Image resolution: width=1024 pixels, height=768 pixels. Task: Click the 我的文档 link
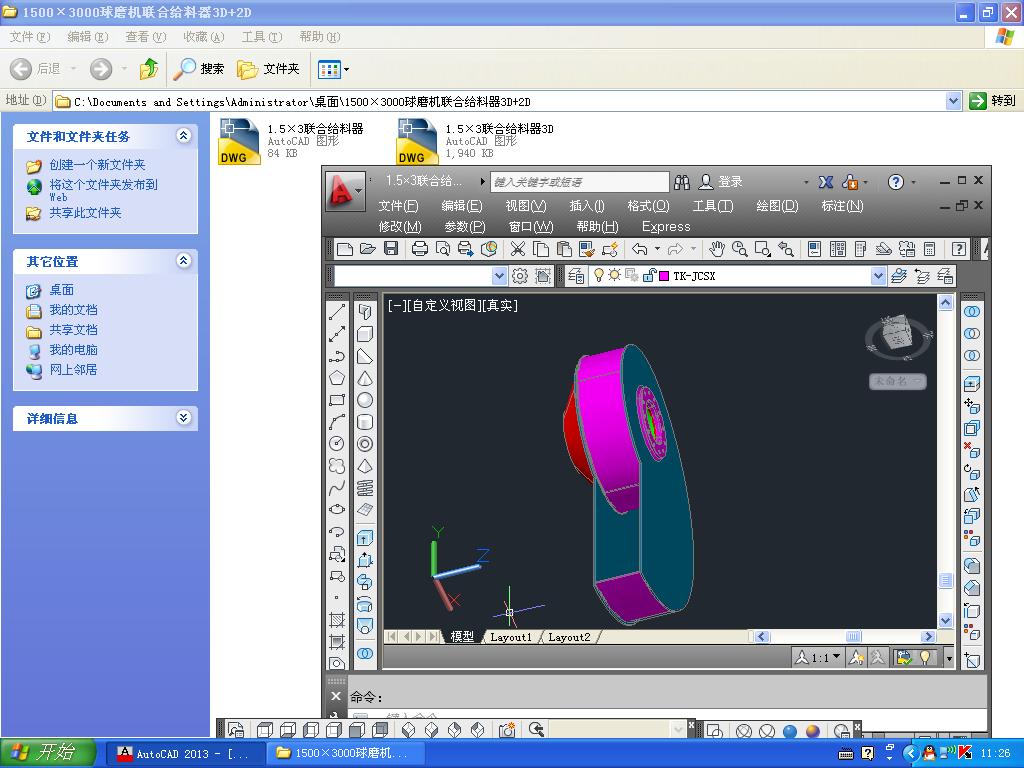[x=73, y=310]
